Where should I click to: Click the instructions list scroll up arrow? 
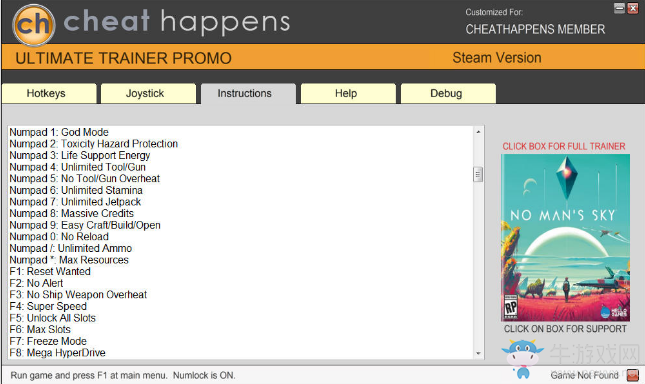click(478, 132)
